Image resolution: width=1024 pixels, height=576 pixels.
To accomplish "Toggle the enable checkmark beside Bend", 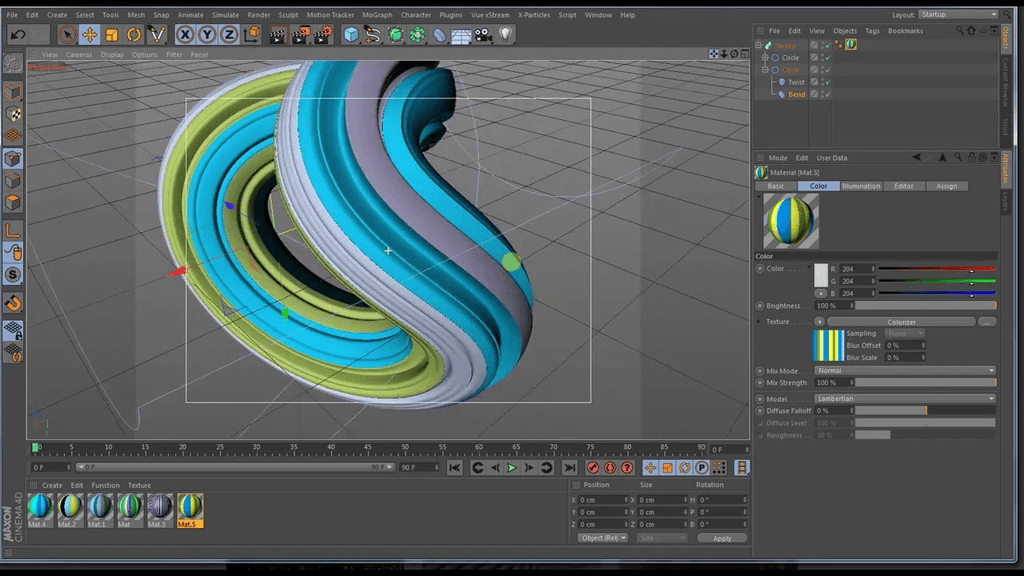I will (829, 94).
